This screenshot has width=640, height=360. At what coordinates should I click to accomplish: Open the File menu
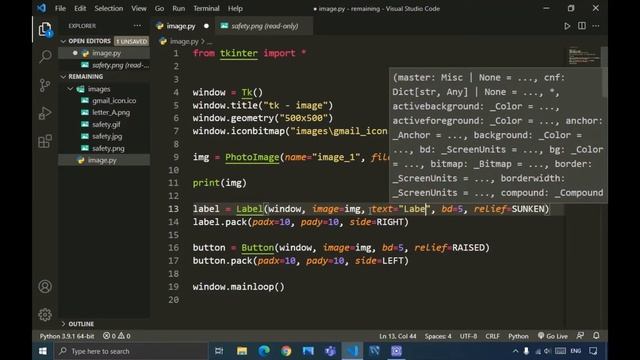(x=60, y=8)
